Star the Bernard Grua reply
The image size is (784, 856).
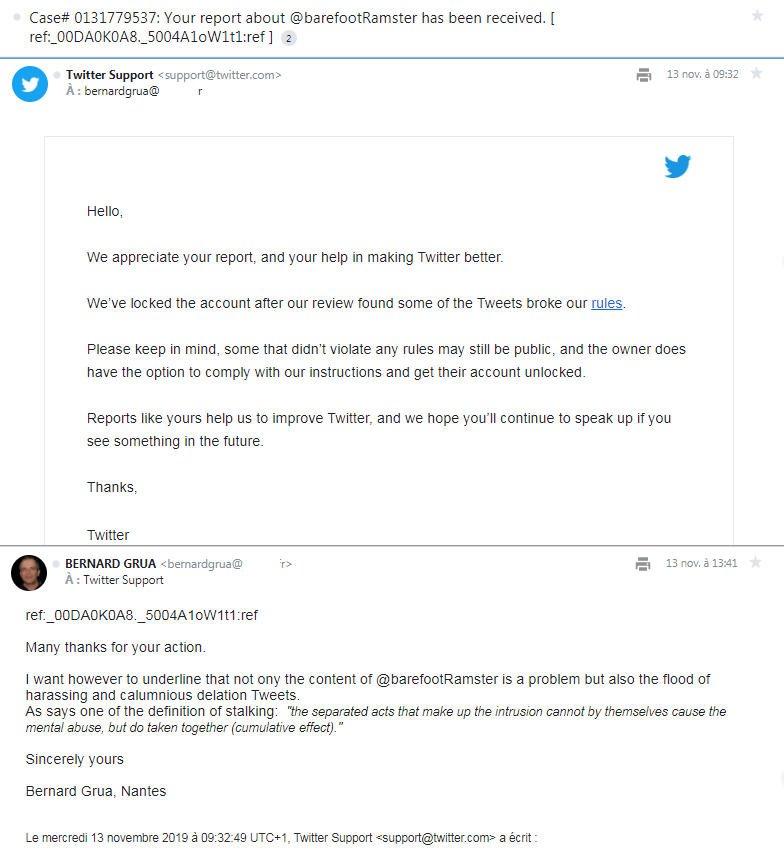click(757, 563)
